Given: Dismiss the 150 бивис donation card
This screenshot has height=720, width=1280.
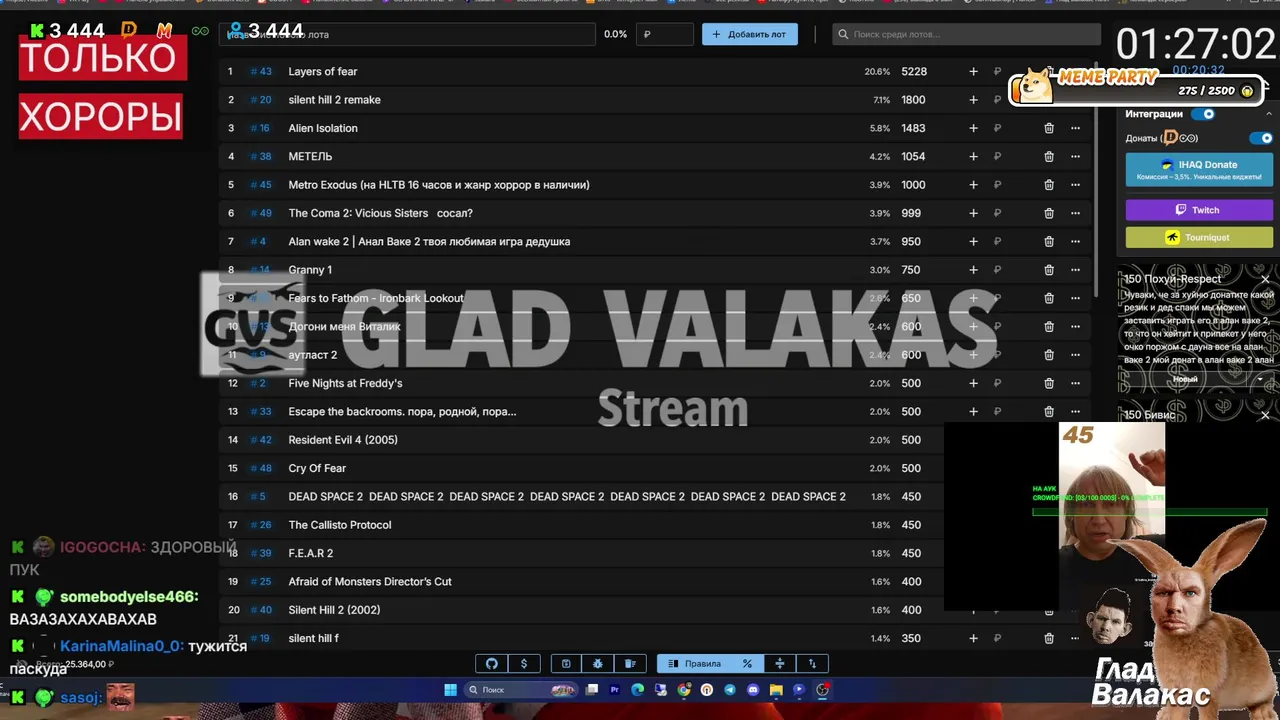Looking at the screenshot, I should tap(1265, 415).
